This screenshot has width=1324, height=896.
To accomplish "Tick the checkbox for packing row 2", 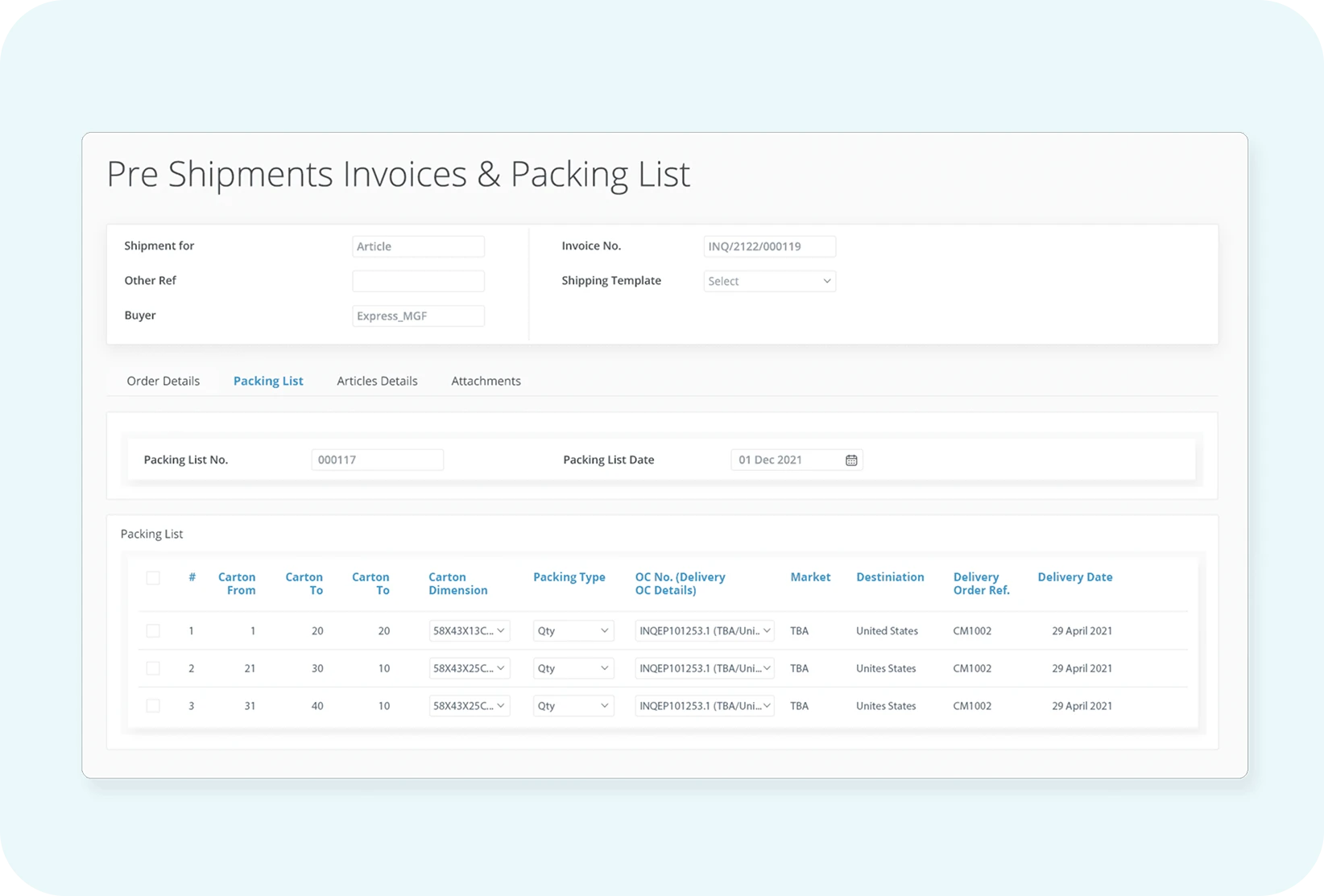I will pos(153,668).
